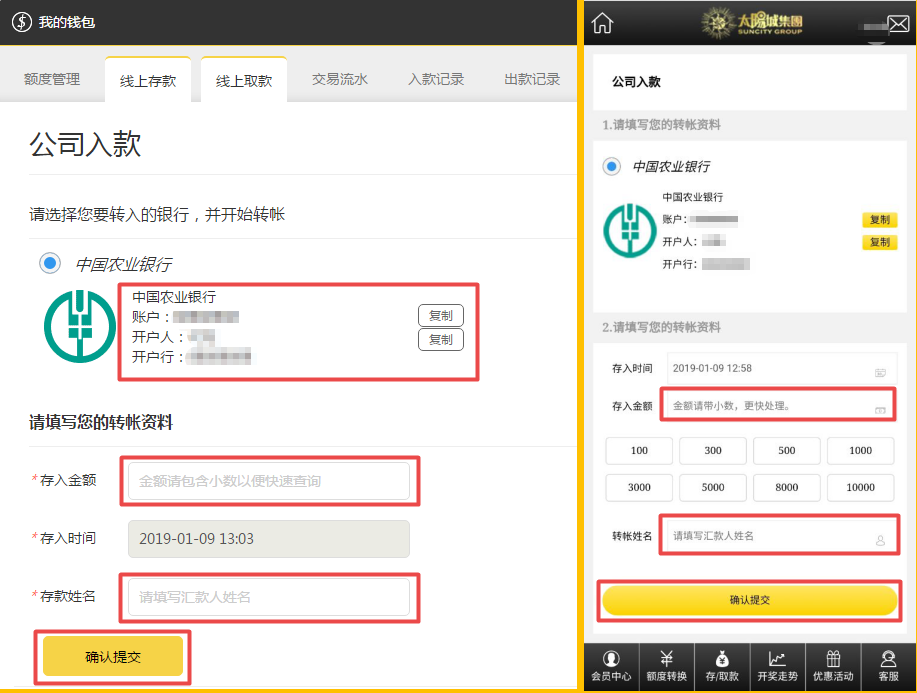This screenshot has width=917, height=693.
Task: Click the desktop 存入金额 input field
Action: point(269,481)
